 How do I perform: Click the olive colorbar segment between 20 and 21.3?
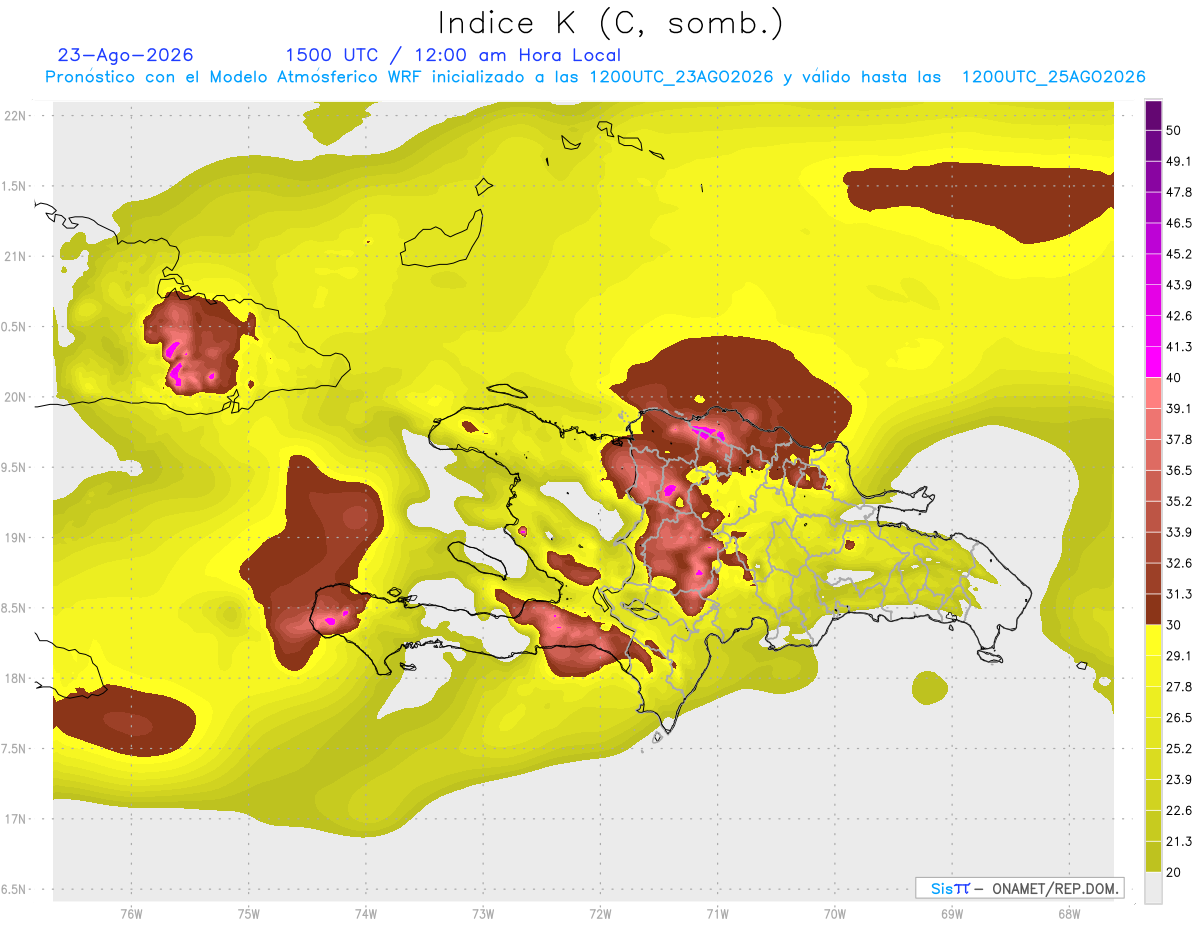click(x=1154, y=856)
